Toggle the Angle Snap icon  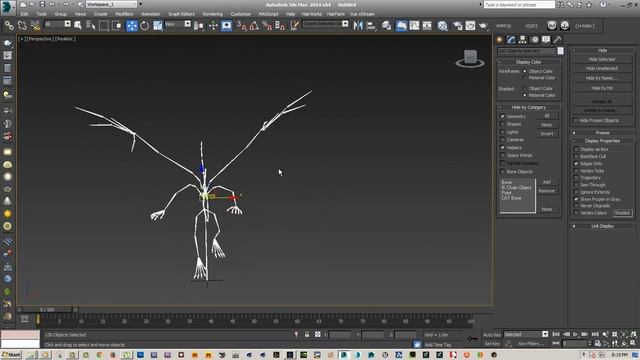(254, 26)
